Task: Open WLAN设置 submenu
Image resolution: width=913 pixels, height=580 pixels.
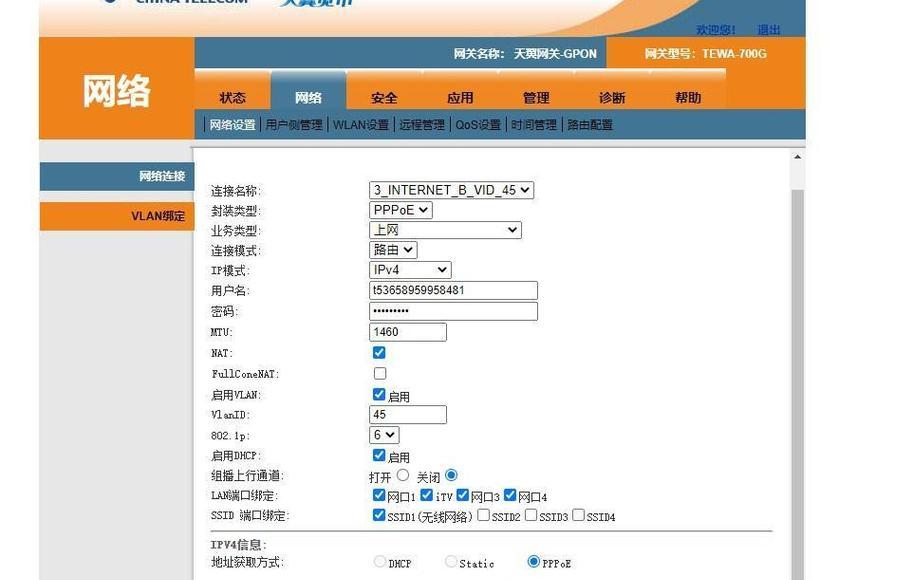Action: tap(360, 125)
